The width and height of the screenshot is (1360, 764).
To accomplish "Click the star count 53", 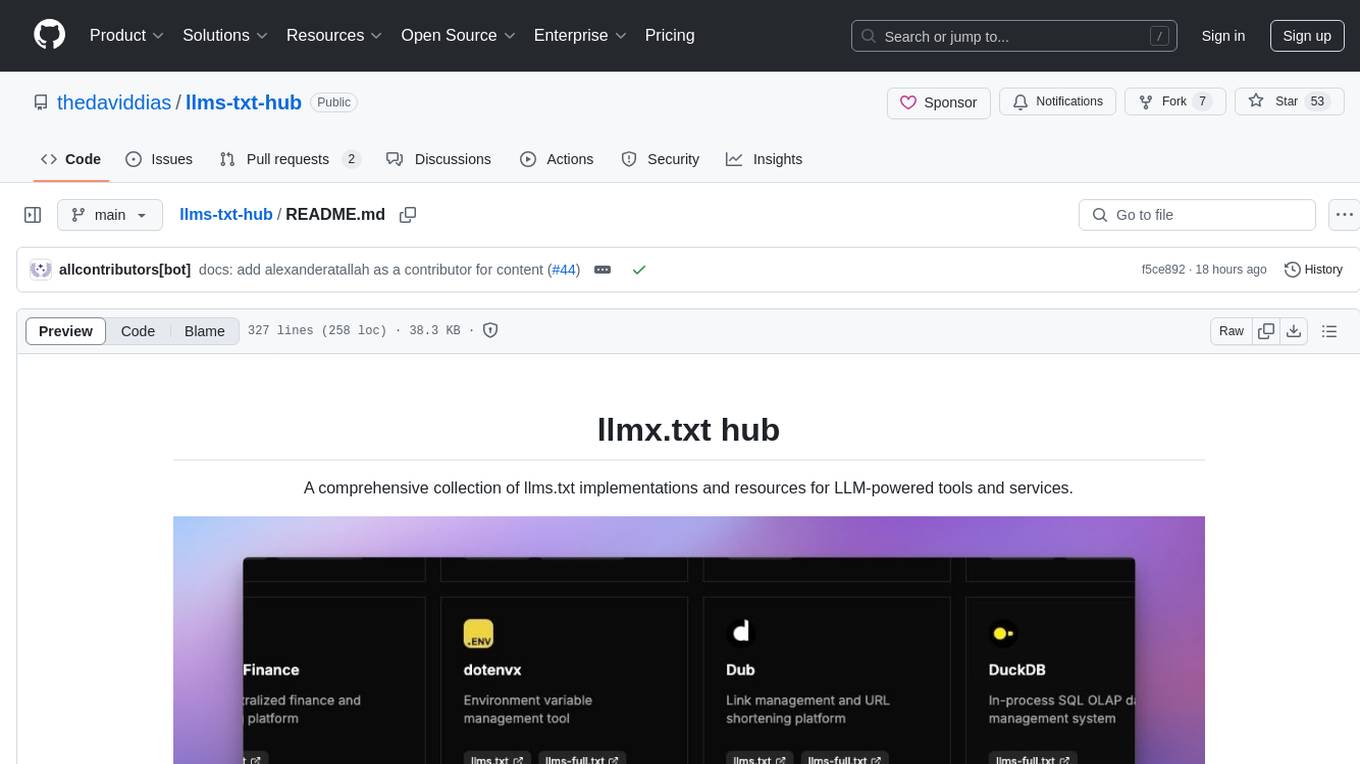I will [1317, 102].
